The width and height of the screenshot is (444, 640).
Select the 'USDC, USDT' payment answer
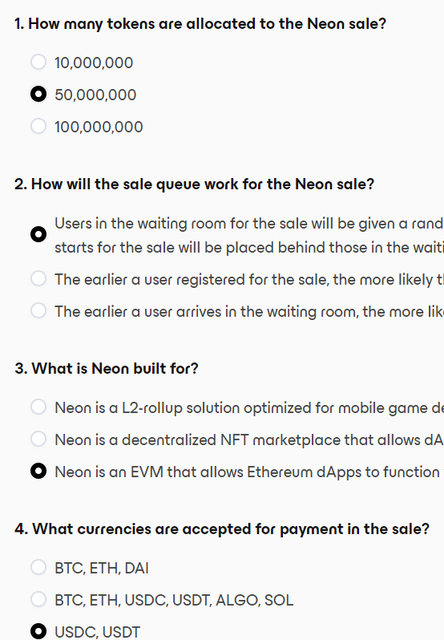pyautogui.click(x=38, y=631)
